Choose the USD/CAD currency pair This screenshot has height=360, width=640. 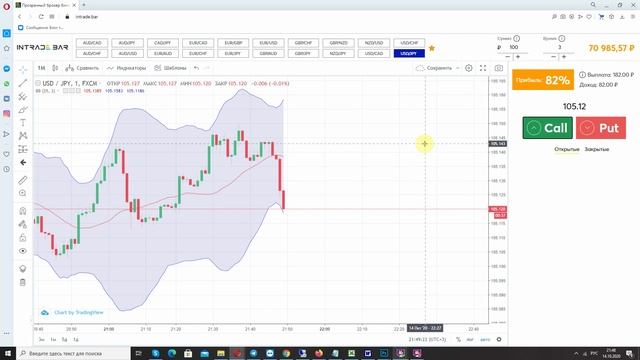374,53
